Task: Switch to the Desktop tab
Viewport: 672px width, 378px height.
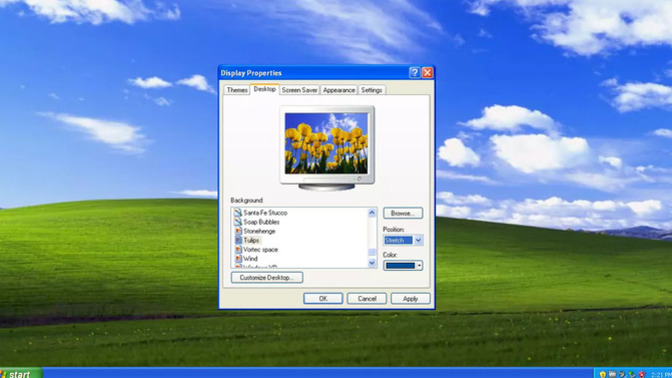Action: point(264,89)
